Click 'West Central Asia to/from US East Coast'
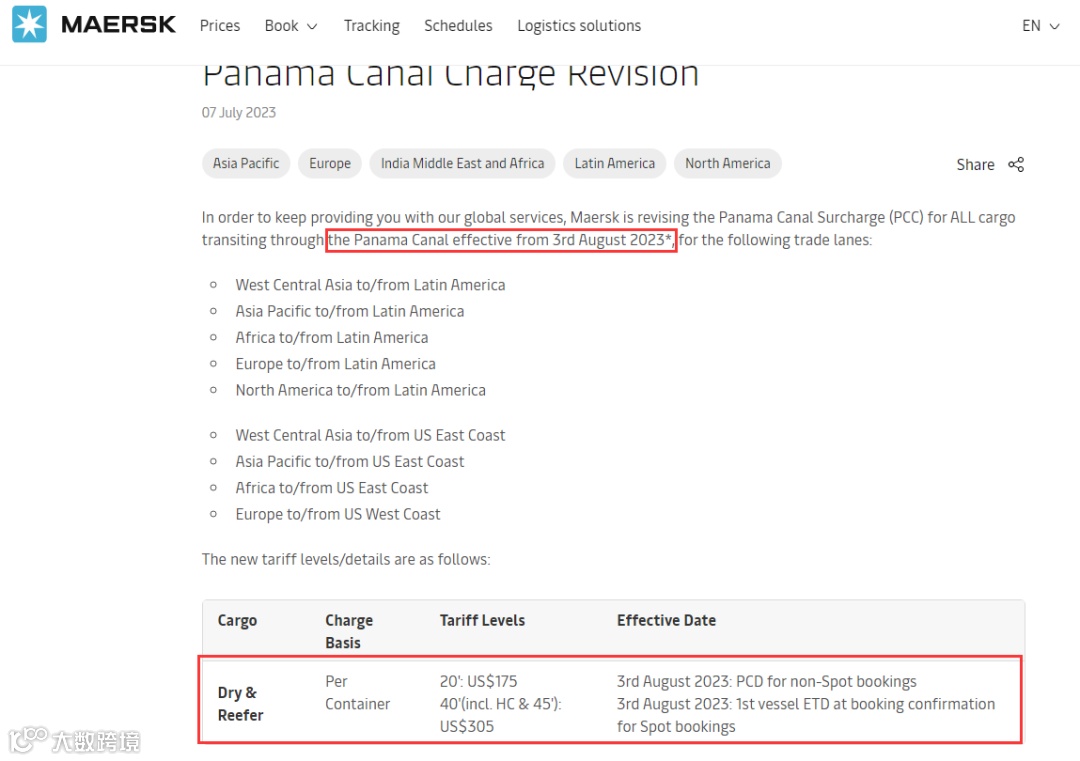1080x761 pixels. click(370, 435)
